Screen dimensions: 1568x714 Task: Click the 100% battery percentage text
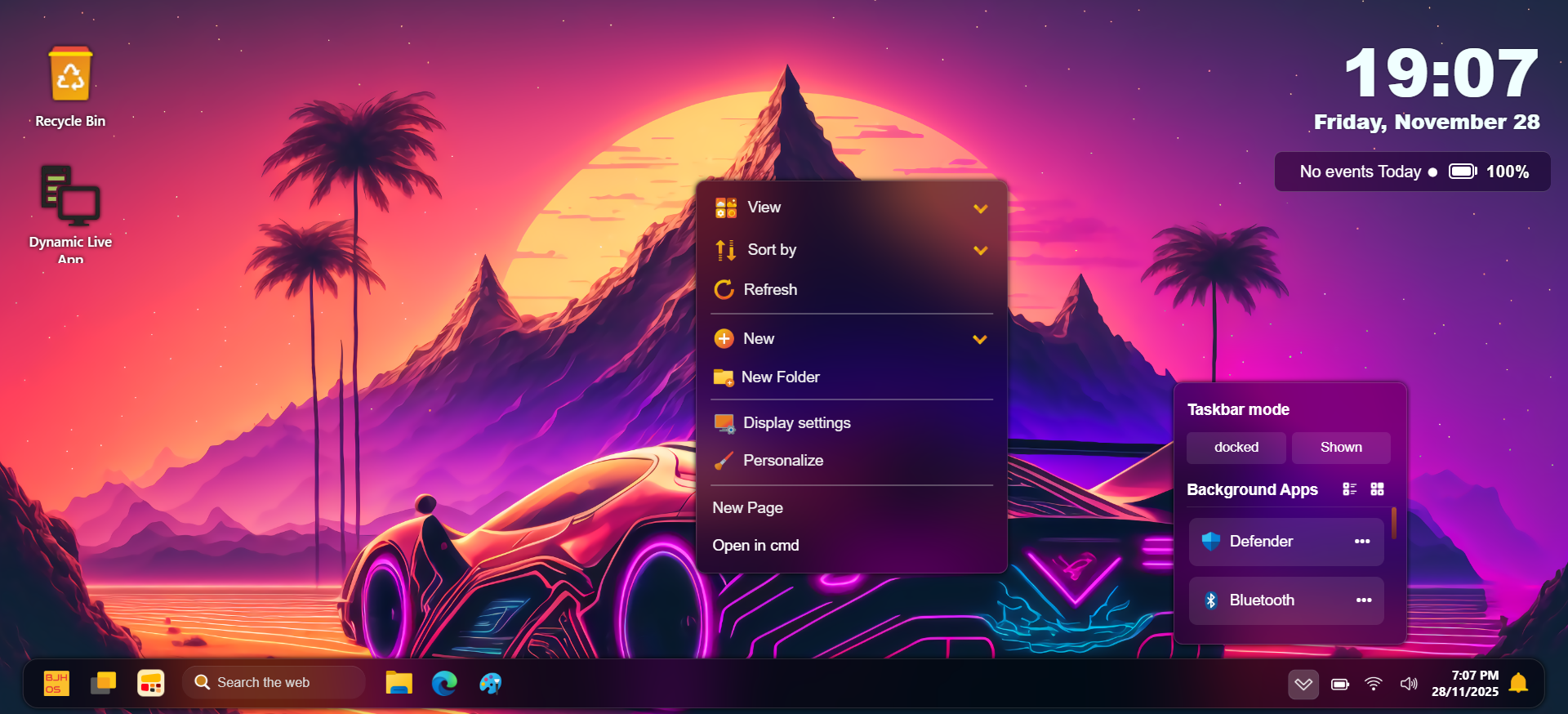pyautogui.click(x=1508, y=172)
